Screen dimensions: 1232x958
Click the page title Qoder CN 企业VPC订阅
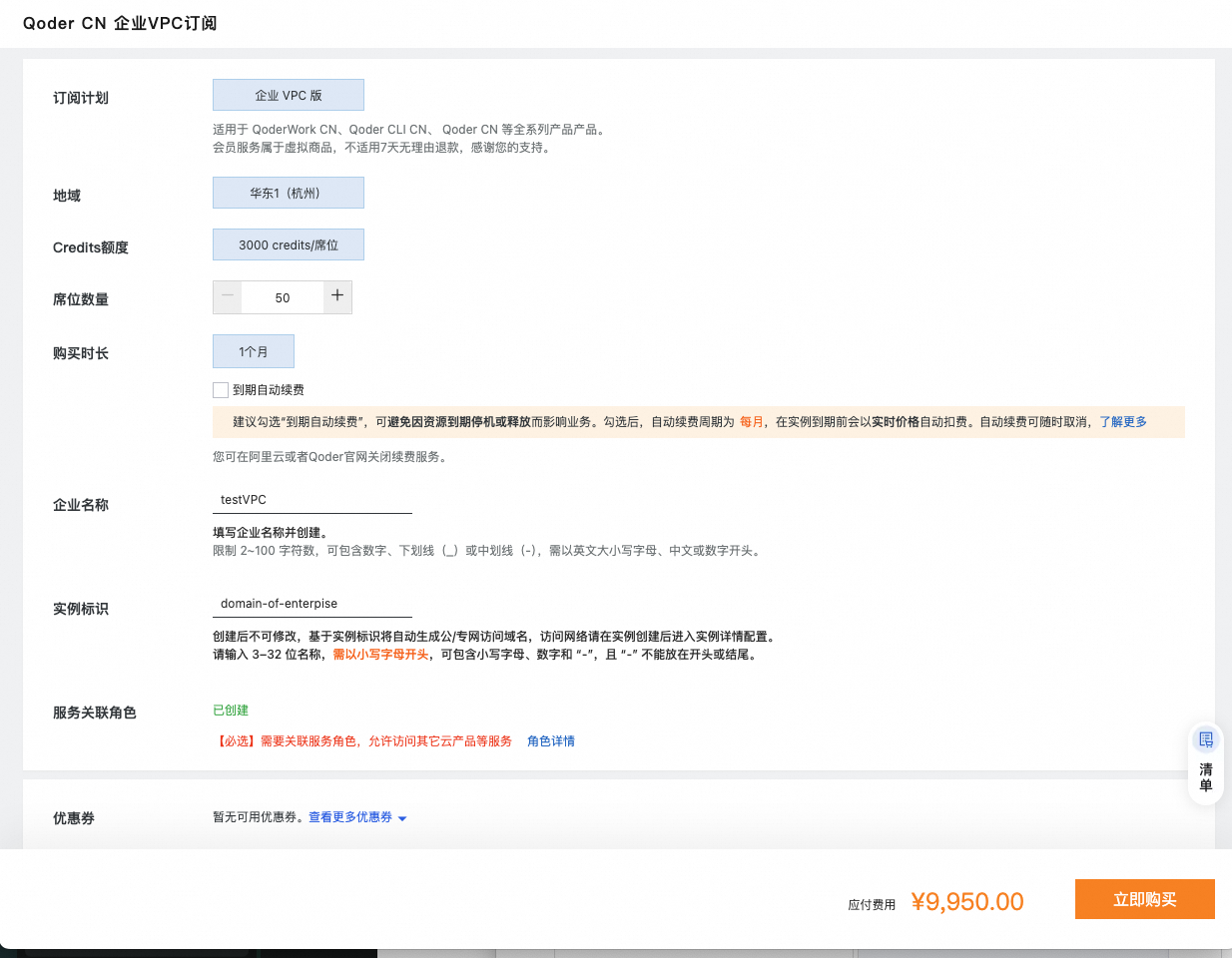tap(120, 23)
